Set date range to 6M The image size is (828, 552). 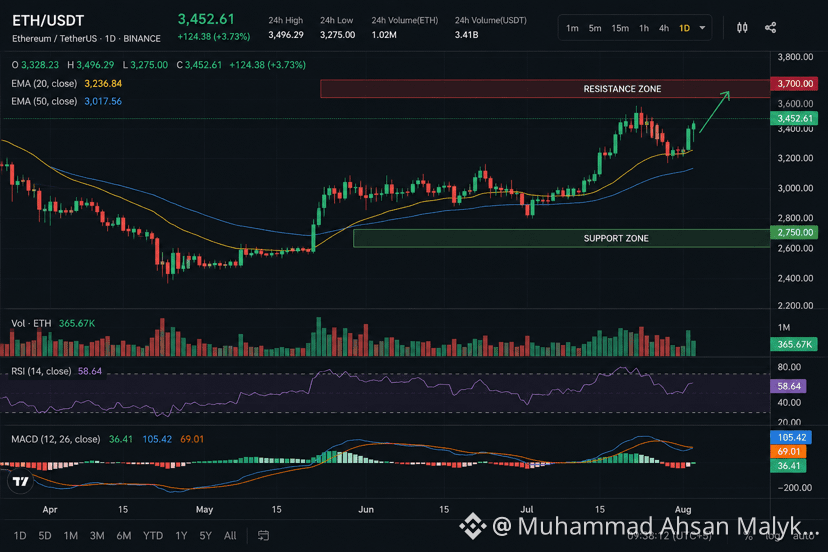(x=124, y=536)
